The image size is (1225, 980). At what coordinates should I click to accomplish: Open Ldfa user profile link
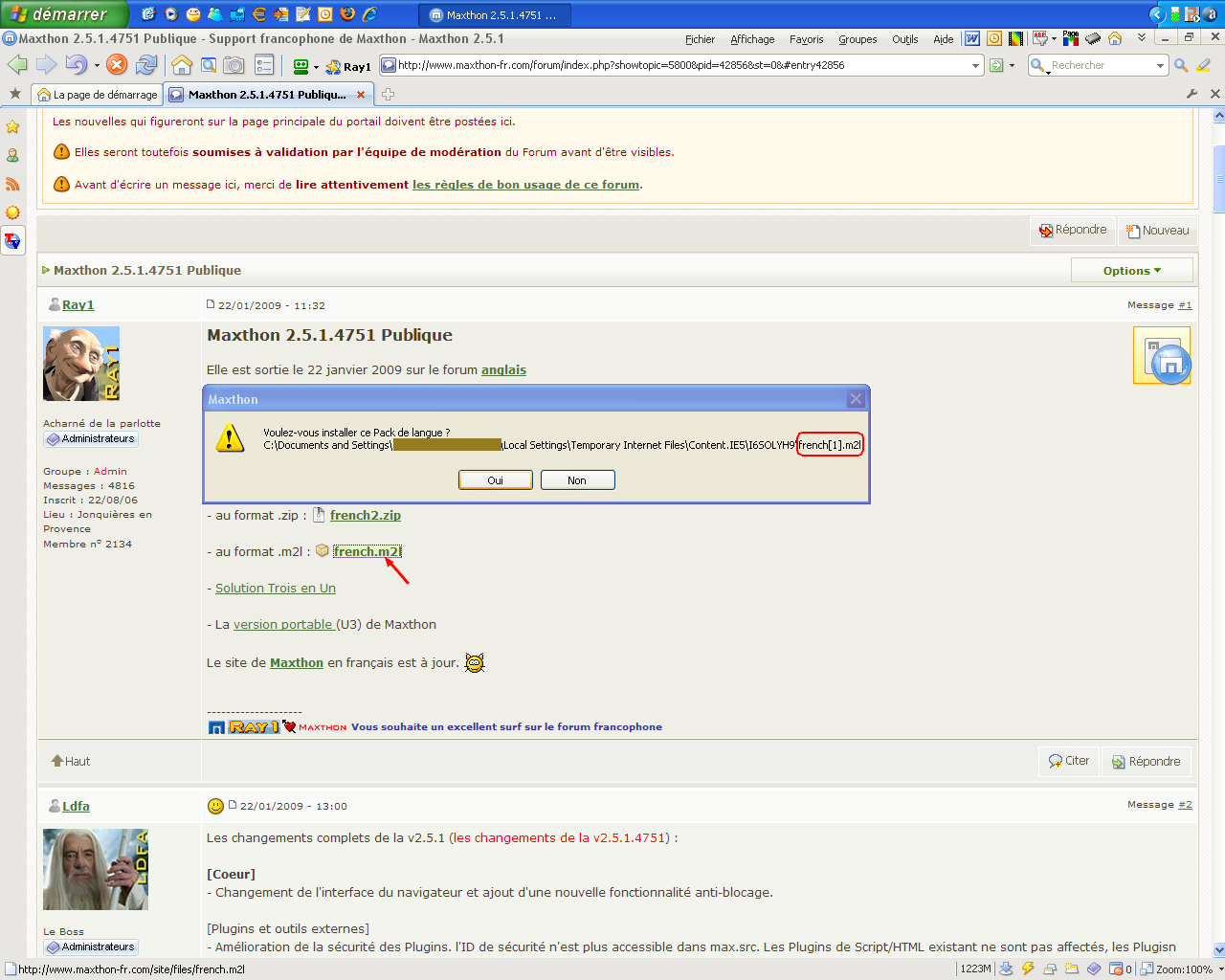(x=76, y=806)
